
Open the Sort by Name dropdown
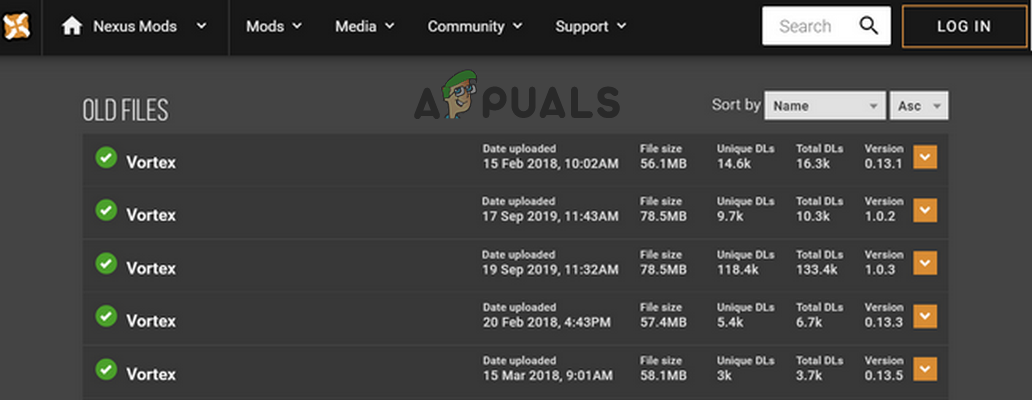(x=826, y=105)
